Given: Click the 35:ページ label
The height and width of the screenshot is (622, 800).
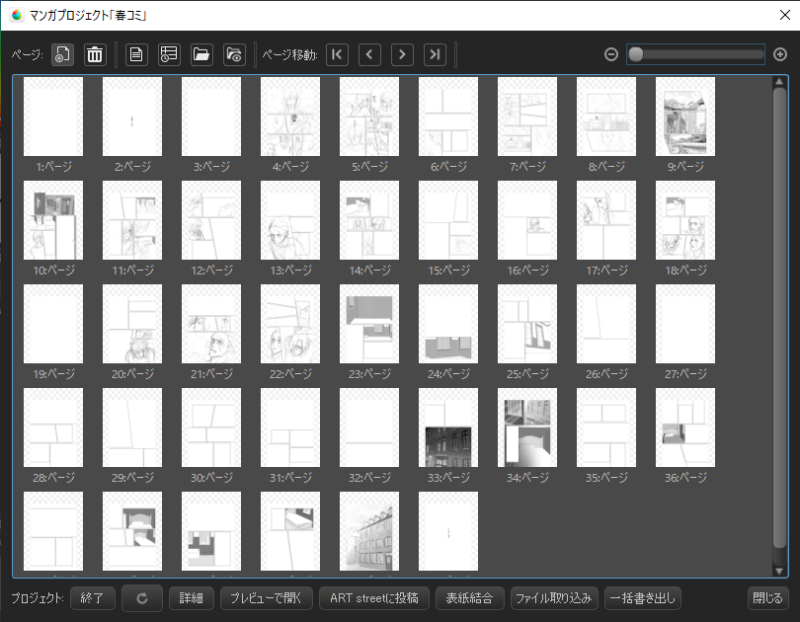Looking at the screenshot, I should point(606,477).
